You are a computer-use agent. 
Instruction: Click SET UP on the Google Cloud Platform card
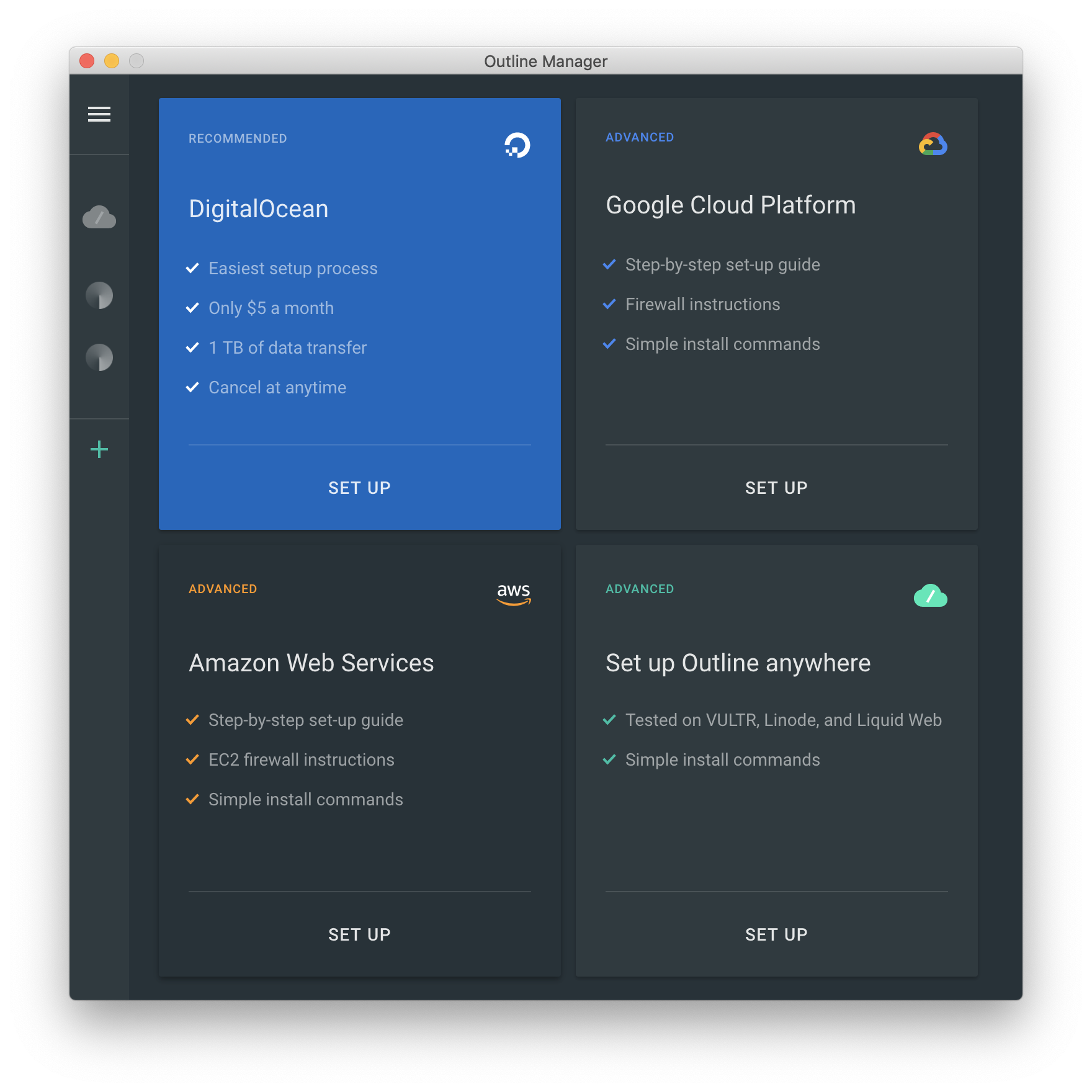point(777,488)
